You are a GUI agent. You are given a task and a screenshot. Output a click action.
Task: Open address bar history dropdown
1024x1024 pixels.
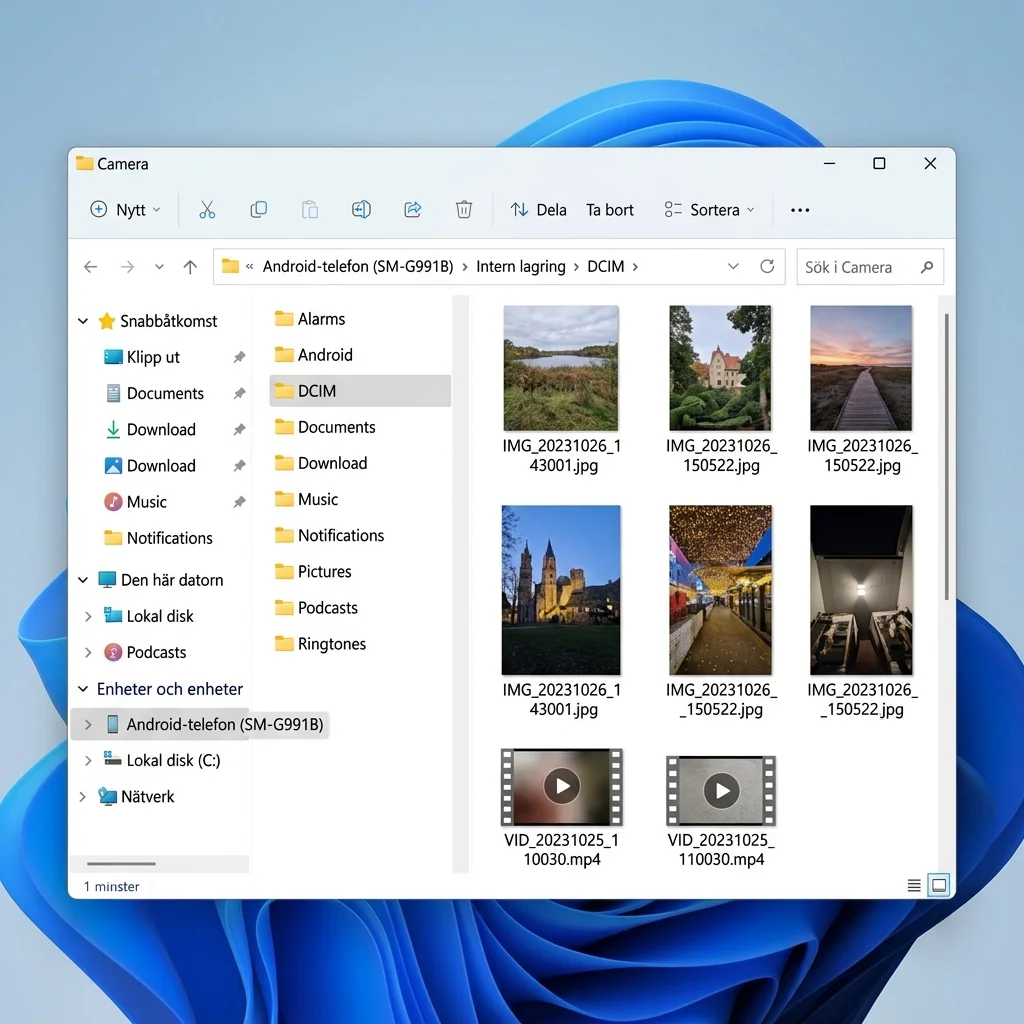(x=733, y=266)
